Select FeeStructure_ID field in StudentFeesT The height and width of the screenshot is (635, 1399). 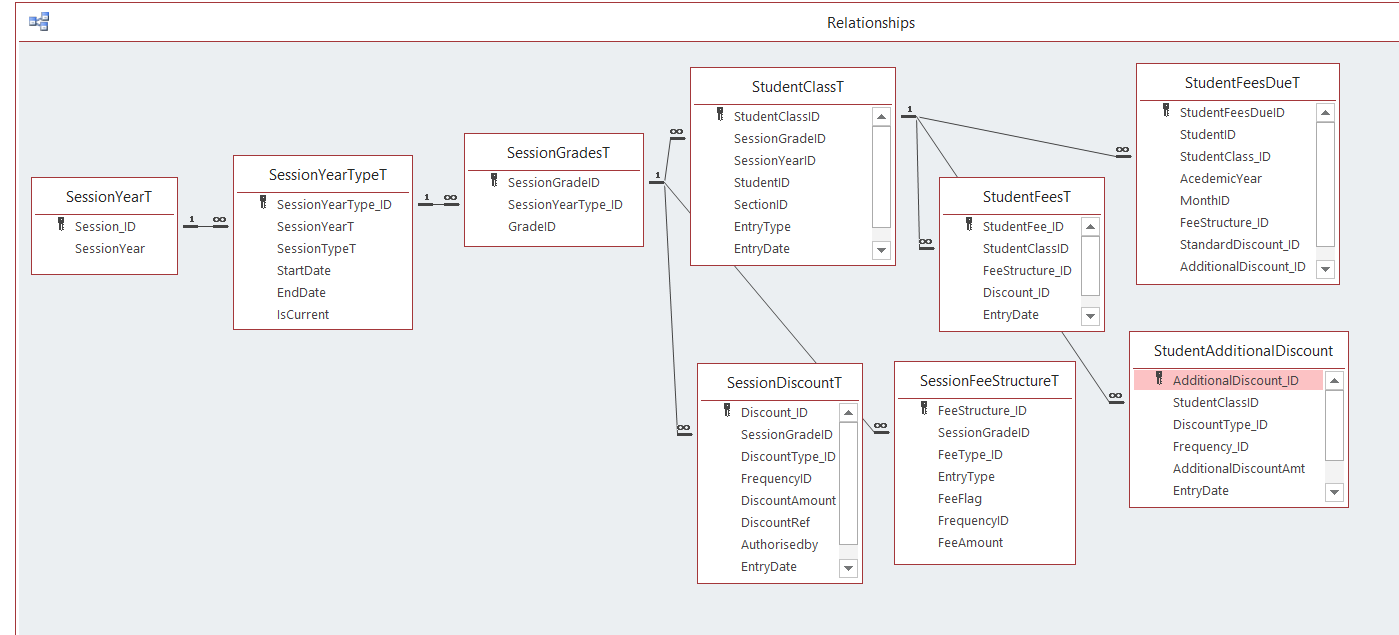[x=1027, y=270]
